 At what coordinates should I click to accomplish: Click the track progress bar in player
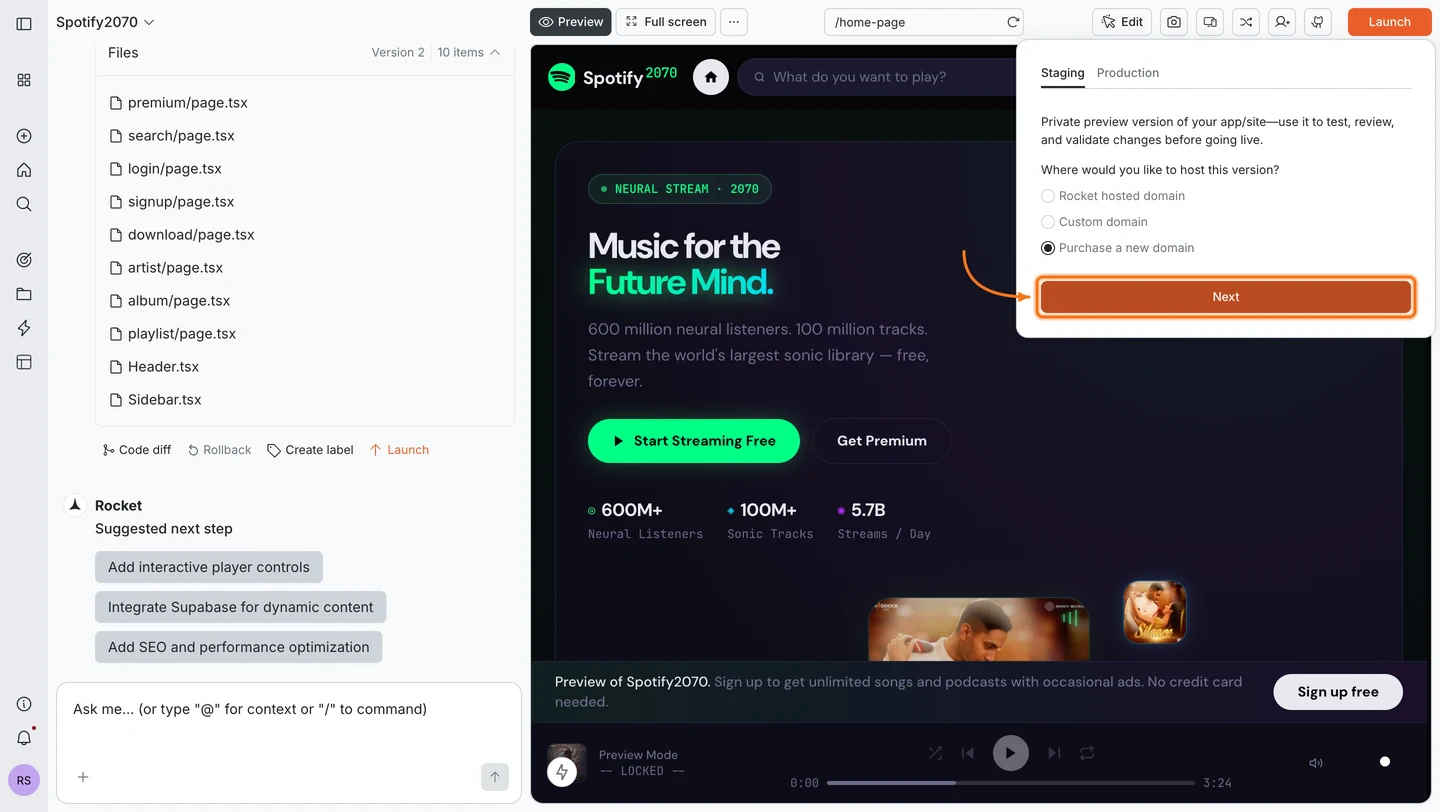pos(1010,783)
